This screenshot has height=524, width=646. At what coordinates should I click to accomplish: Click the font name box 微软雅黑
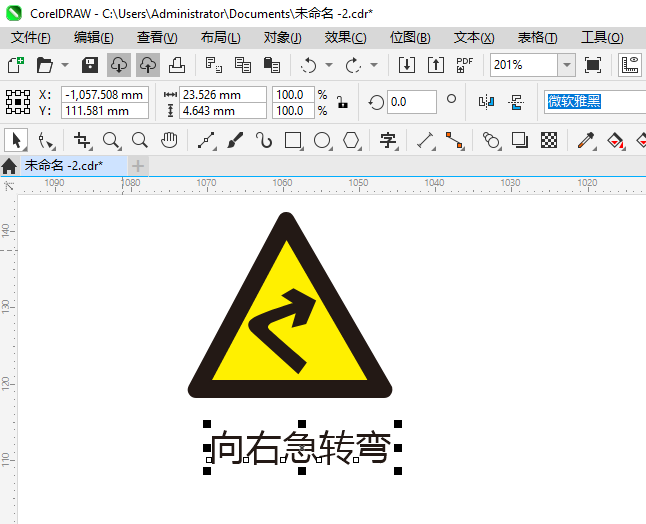pyautogui.click(x=595, y=102)
